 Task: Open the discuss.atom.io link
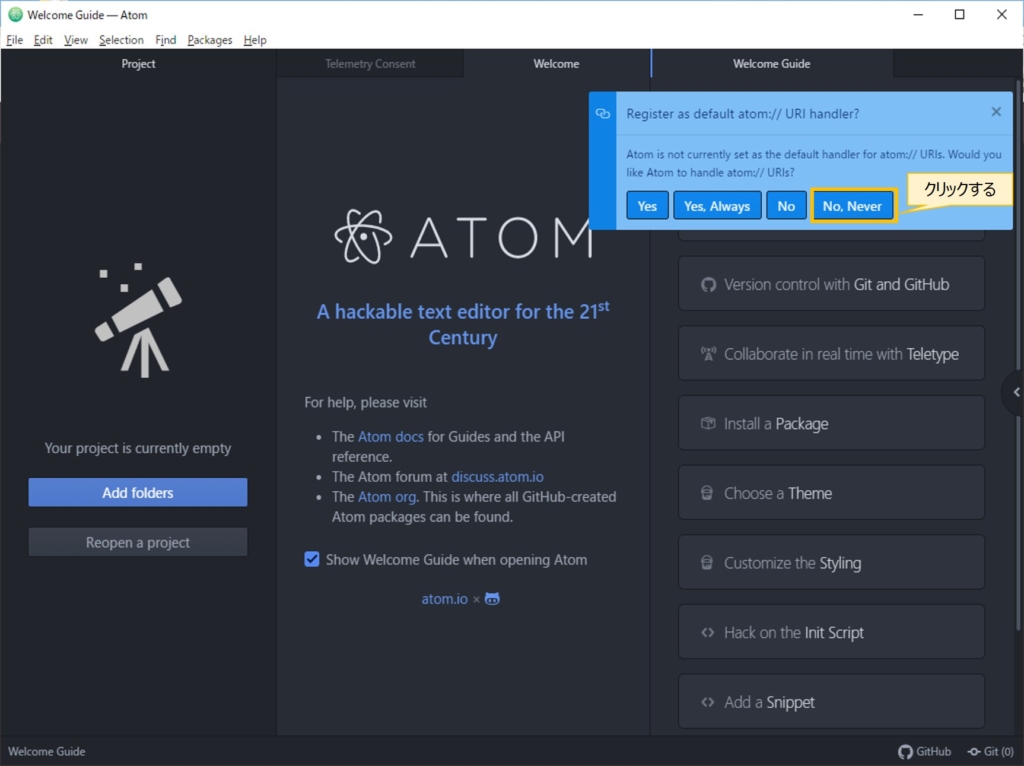(497, 477)
